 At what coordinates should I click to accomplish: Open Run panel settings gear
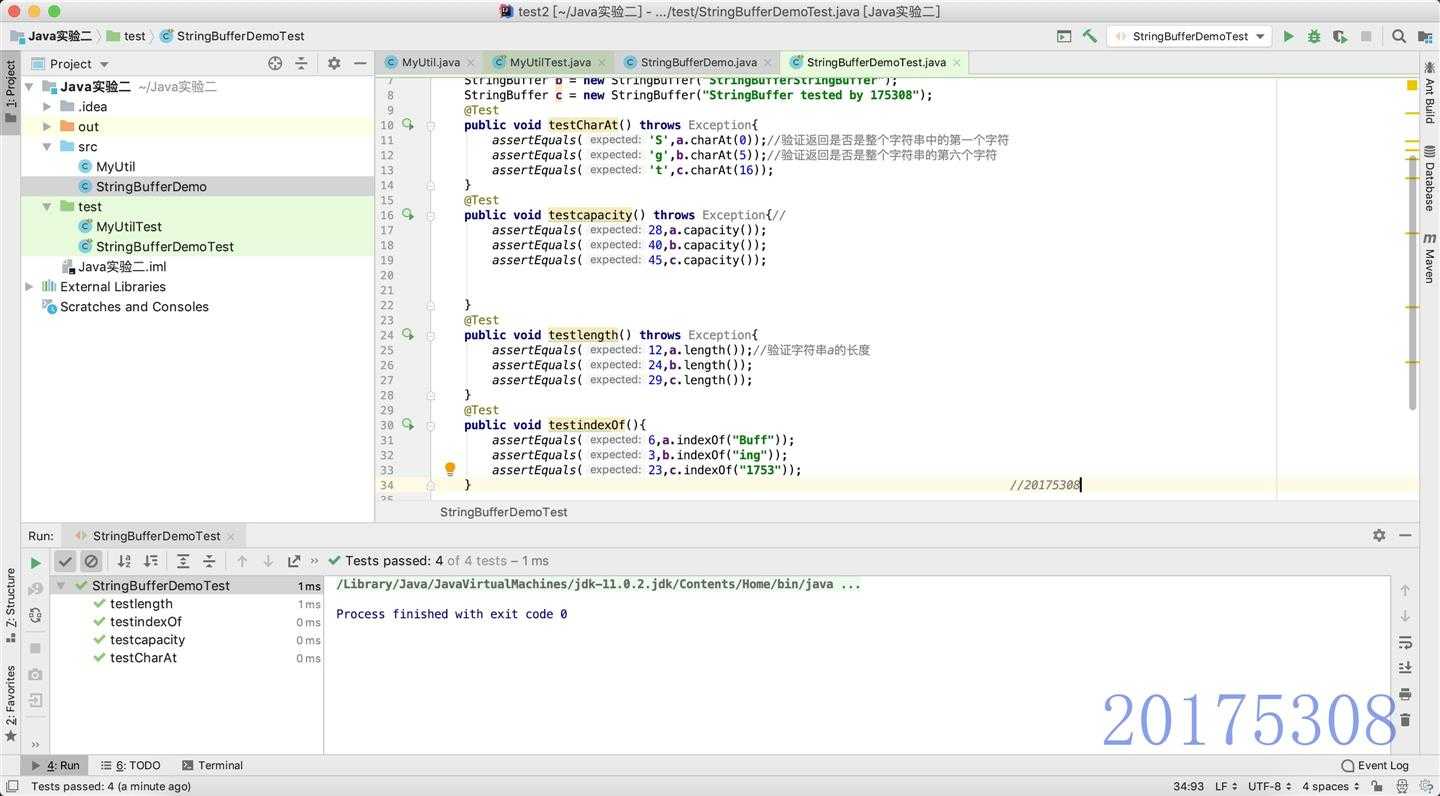(x=1379, y=535)
